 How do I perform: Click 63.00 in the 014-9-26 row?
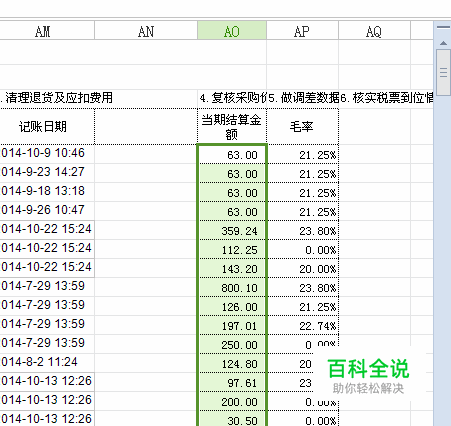[232, 211]
